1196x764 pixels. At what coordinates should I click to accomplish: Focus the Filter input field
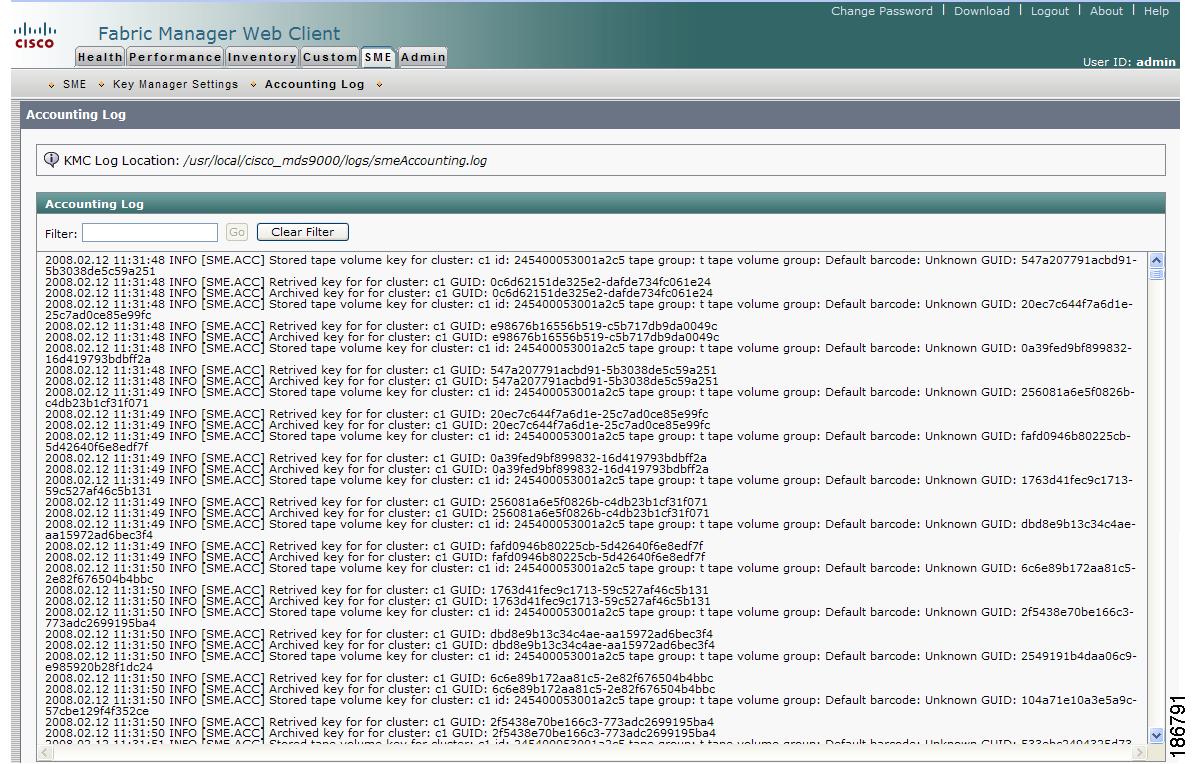click(150, 233)
